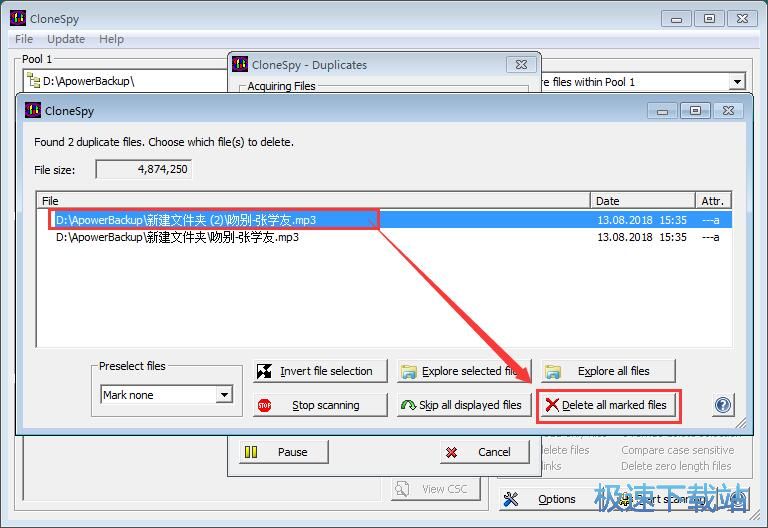The image size is (768, 528).
Task: Sort by the Attr. column header
Action: [x=713, y=201]
